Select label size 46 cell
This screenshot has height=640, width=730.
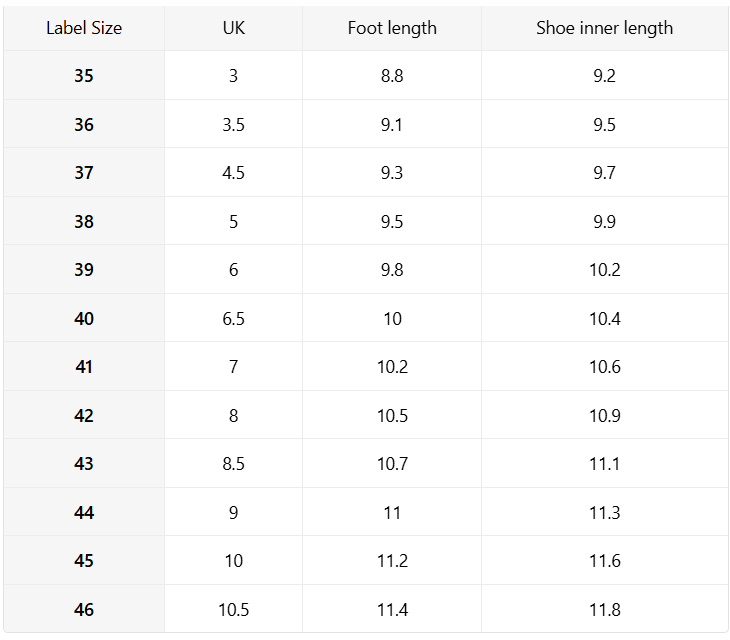pos(84,610)
